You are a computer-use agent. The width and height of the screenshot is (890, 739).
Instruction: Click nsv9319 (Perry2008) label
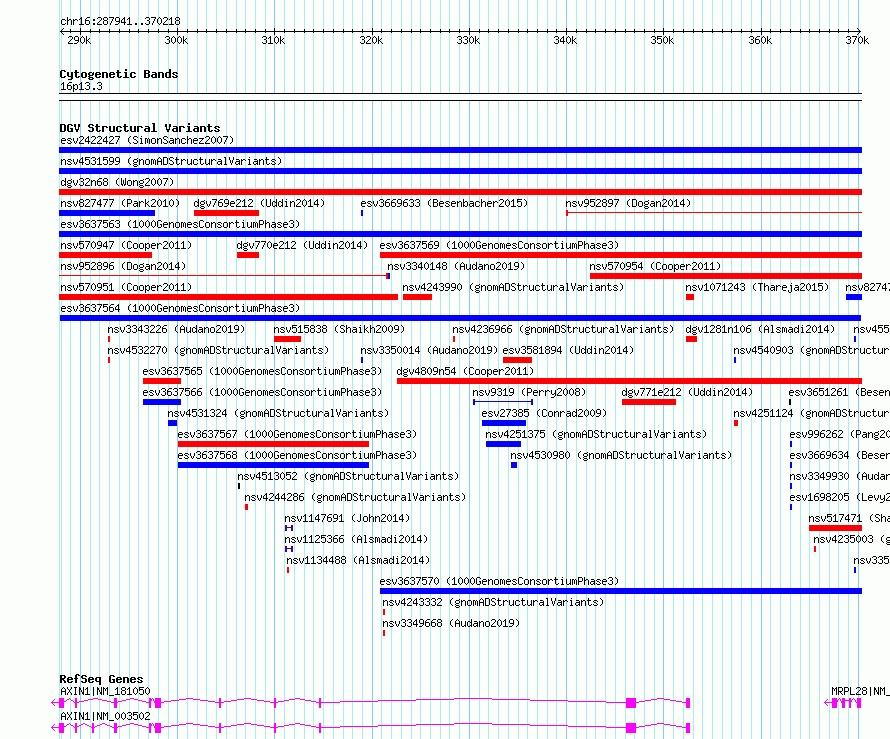click(x=529, y=392)
